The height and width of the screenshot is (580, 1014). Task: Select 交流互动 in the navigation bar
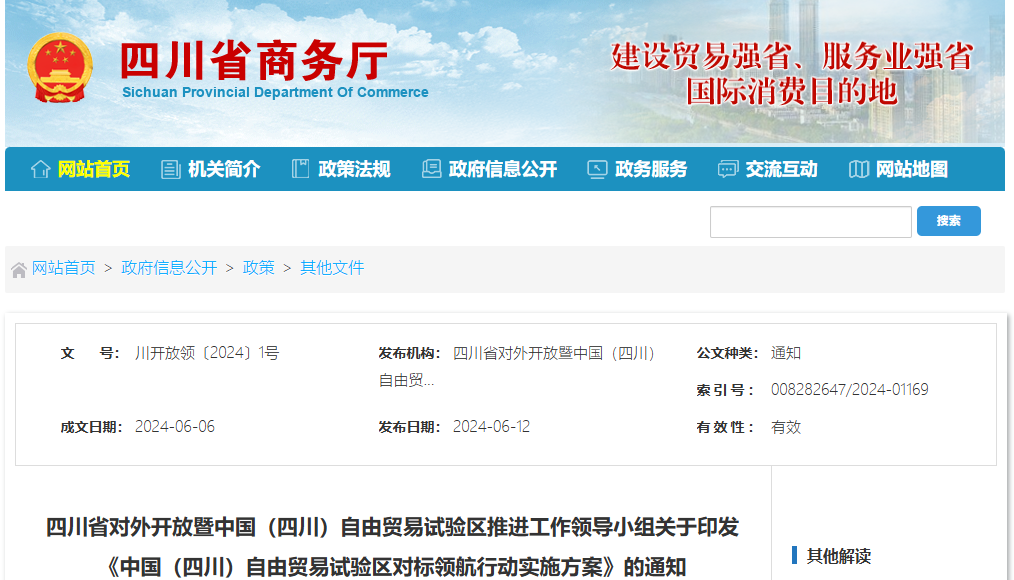point(781,170)
